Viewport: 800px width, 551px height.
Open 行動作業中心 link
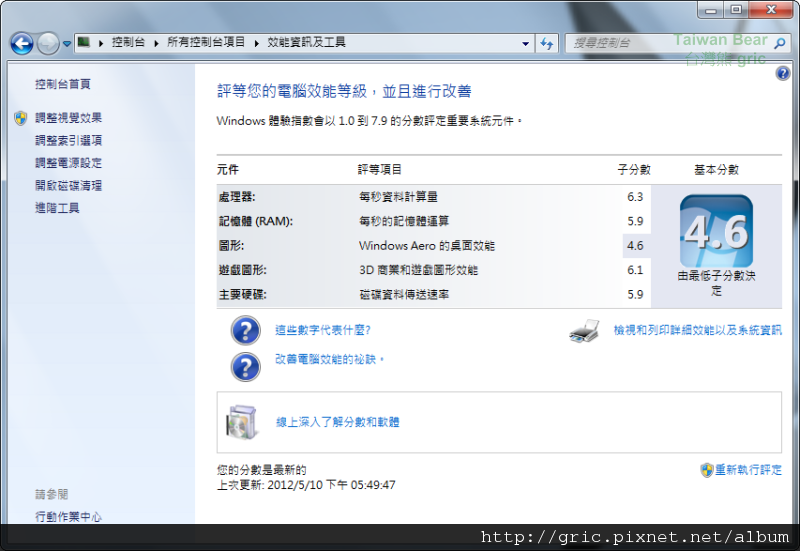(x=68, y=517)
